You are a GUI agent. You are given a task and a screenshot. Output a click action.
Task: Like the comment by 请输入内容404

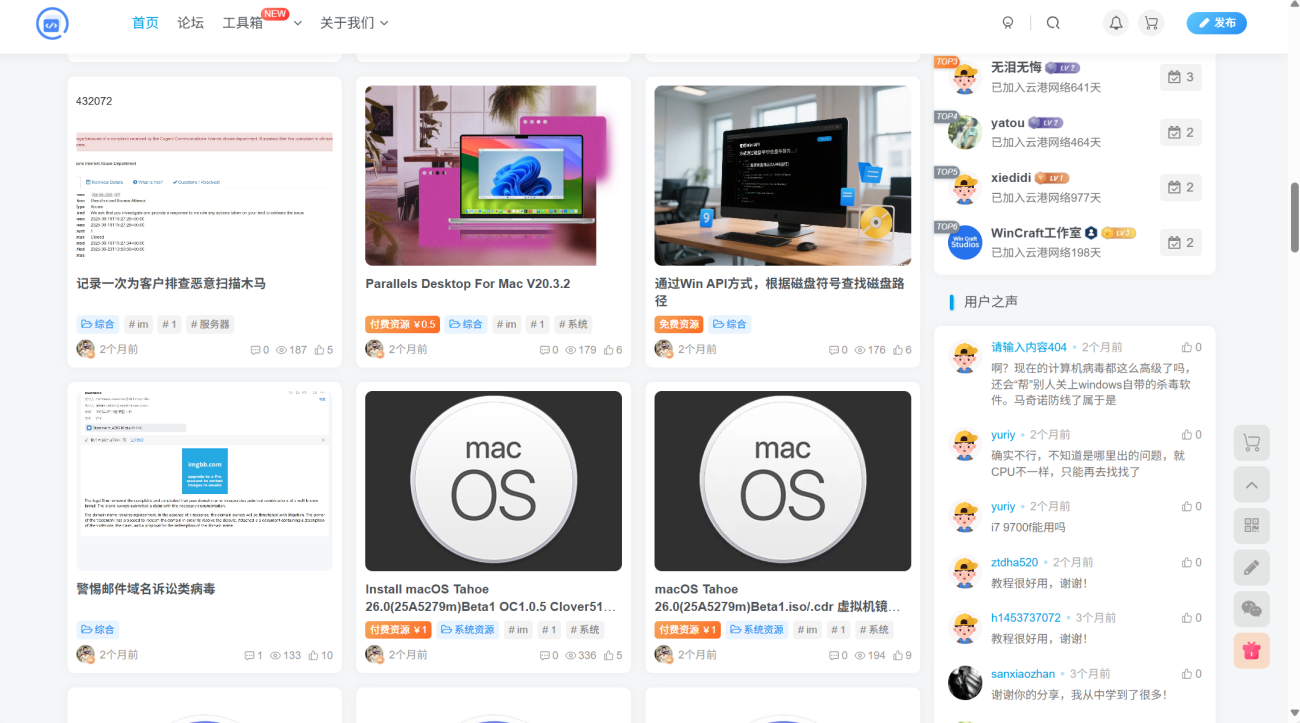(x=1191, y=347)
